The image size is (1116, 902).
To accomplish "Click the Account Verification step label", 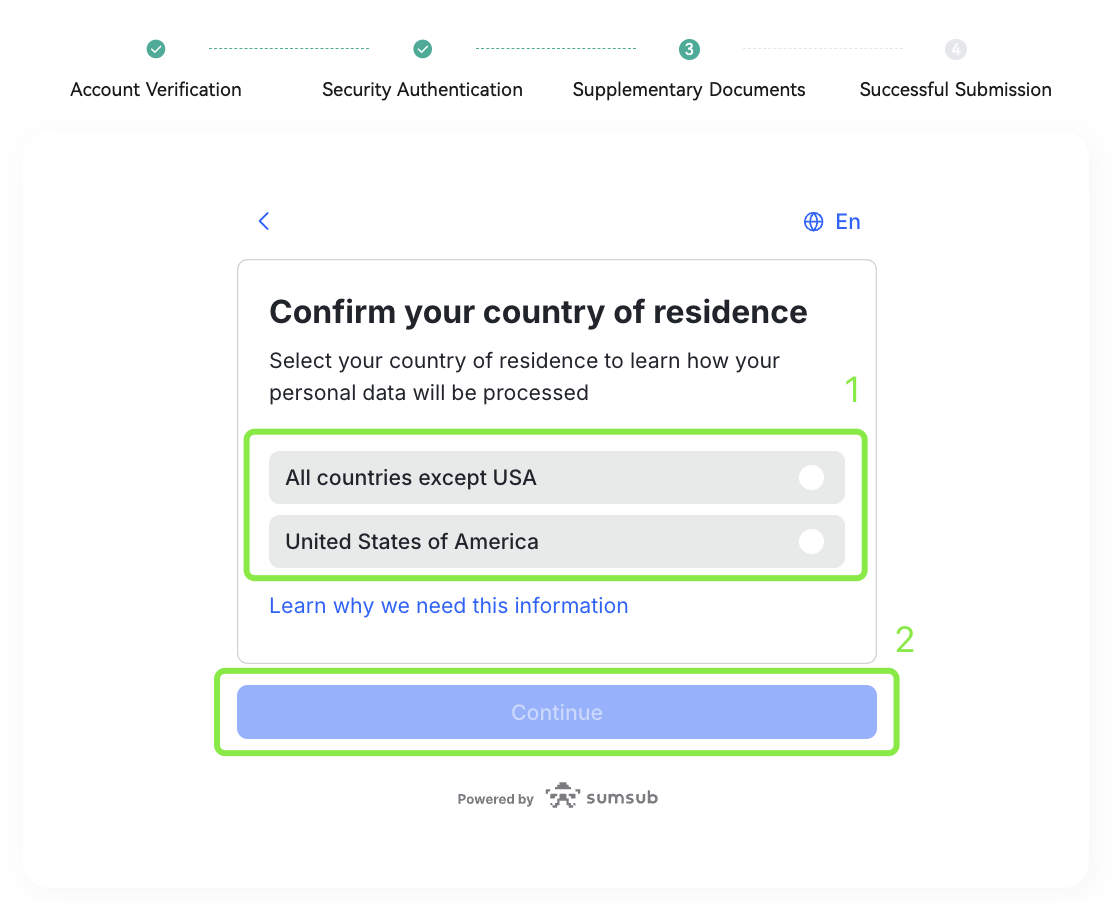I will pos(156,90).
